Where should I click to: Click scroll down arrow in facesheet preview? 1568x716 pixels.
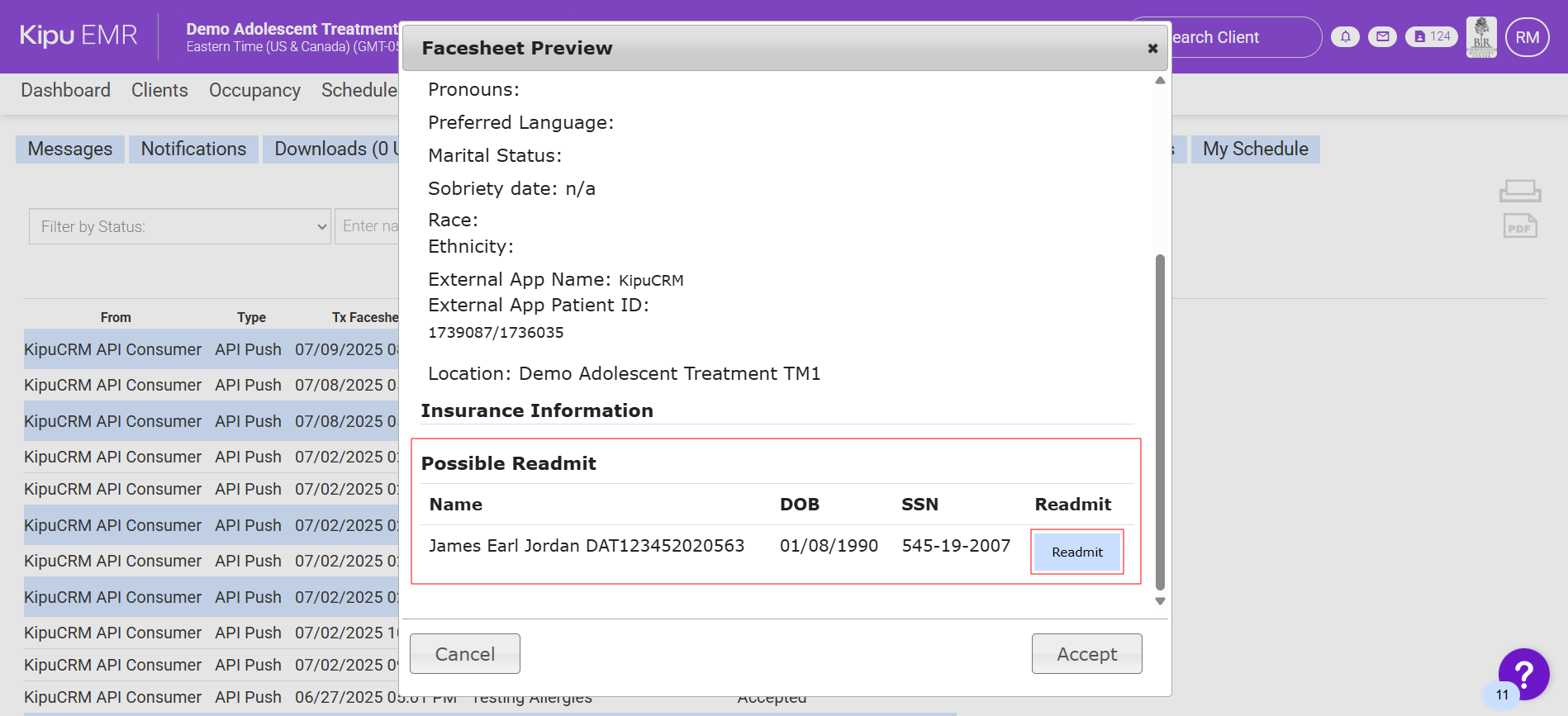[x=1160, y=601]
